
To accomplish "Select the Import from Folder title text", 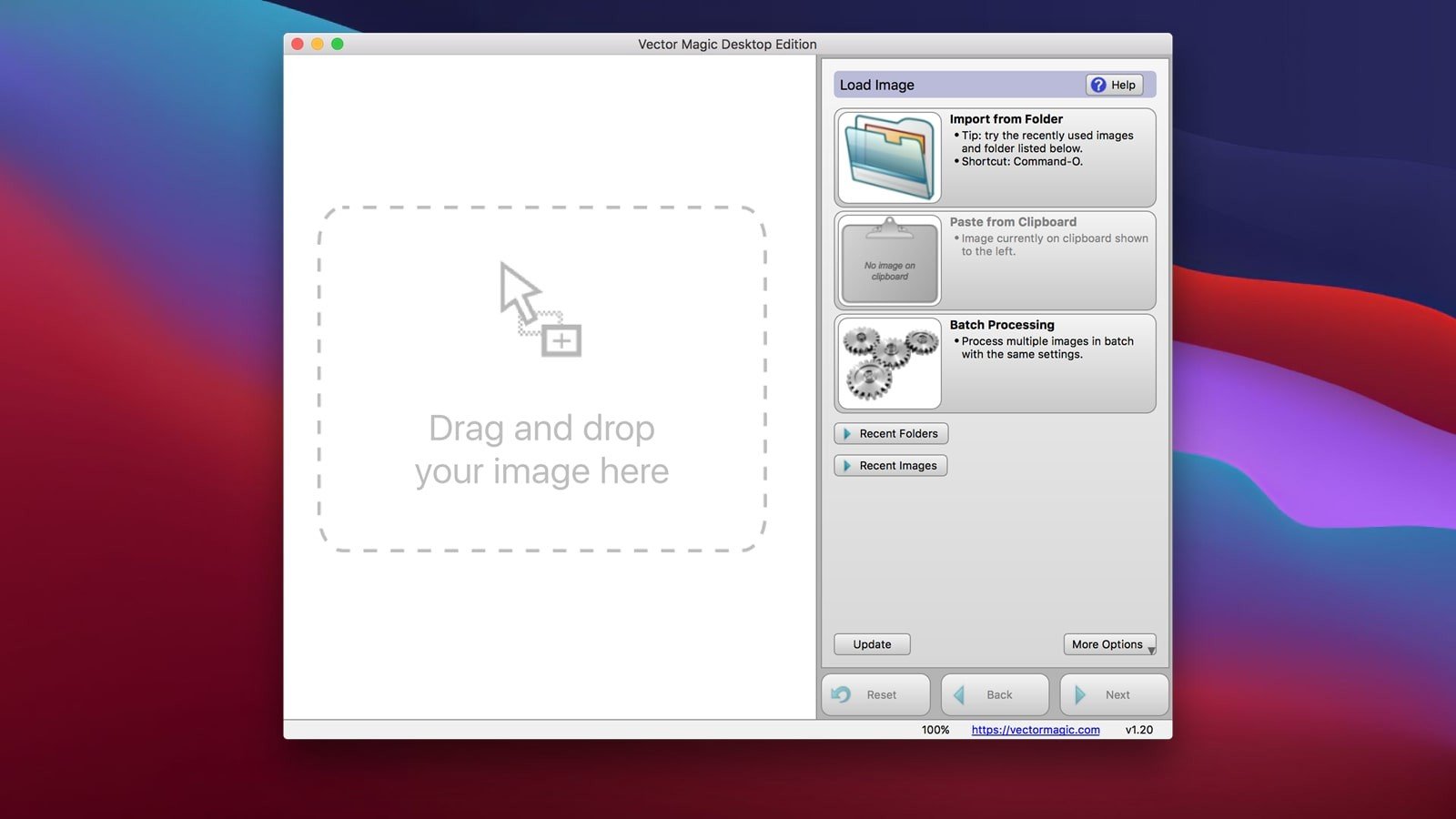I will [x=1006, y=119].
